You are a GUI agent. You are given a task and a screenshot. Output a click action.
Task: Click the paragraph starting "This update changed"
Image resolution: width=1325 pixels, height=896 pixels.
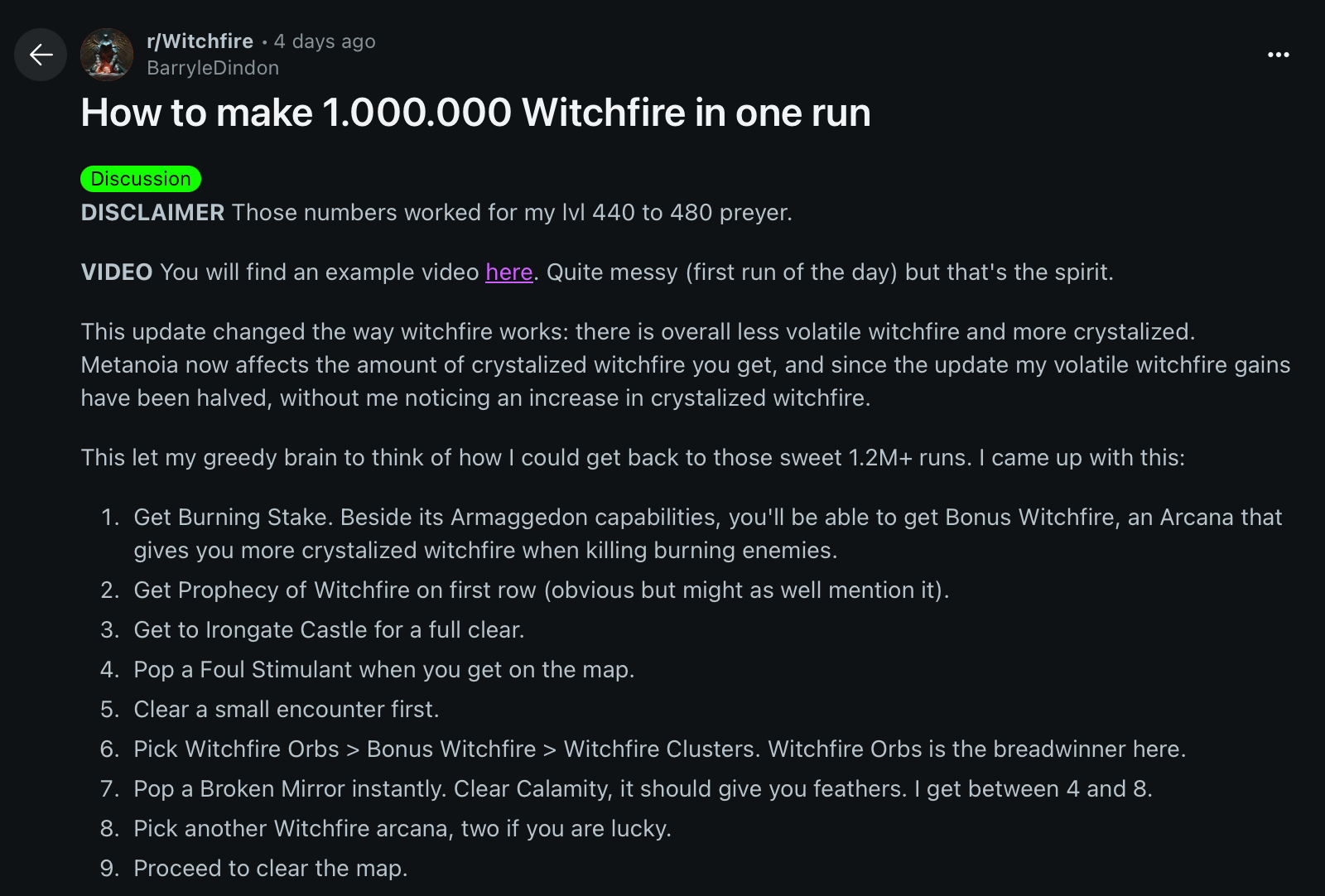pos(686,364)
